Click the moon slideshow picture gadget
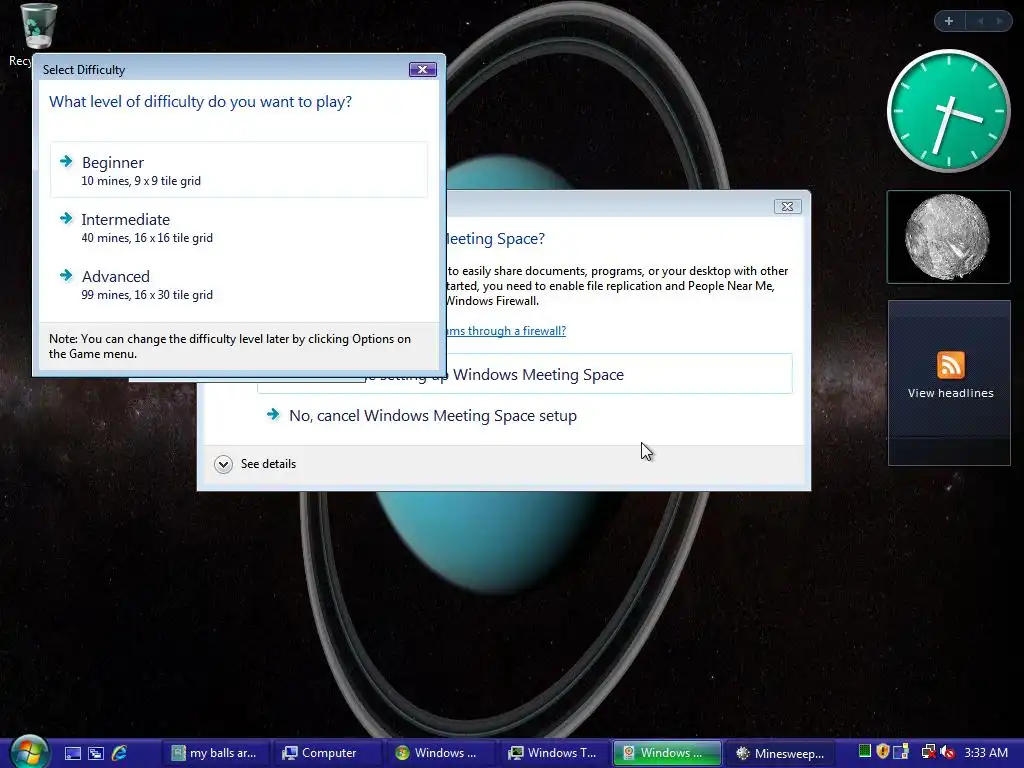Image resolution: width=1024 pixels, height=768 pixels. tap(949, 237)
